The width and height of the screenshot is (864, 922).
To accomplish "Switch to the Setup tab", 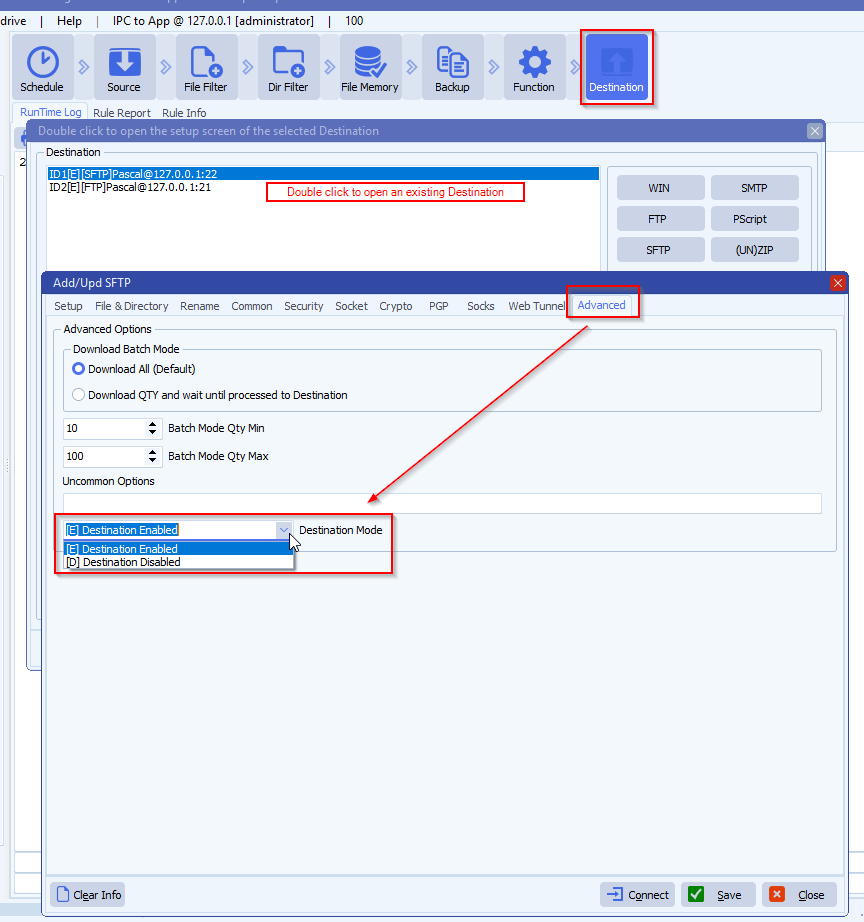I will [x=68, y=306].
